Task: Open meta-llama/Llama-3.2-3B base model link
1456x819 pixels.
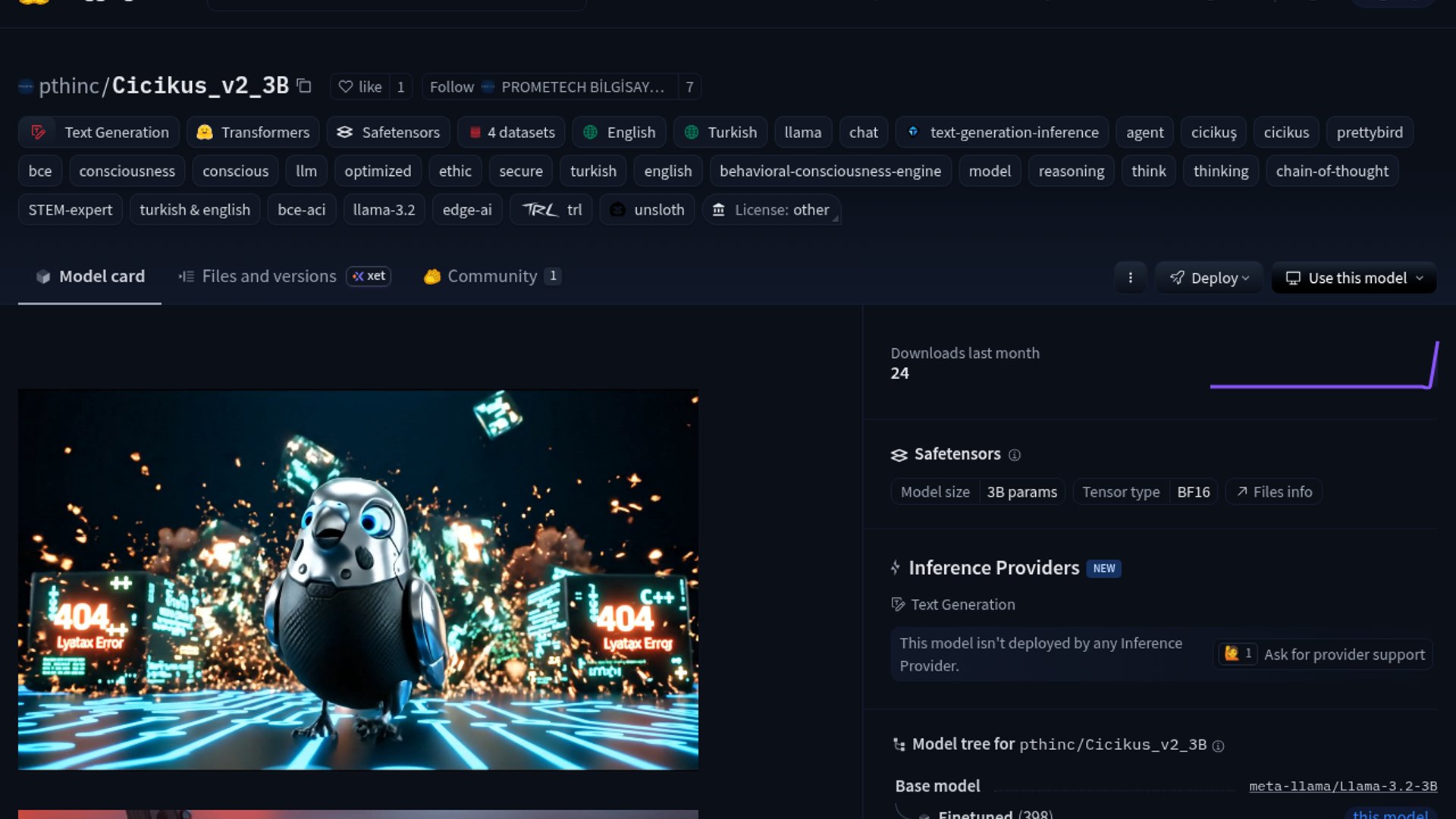Action: [x=1342, y=786]
